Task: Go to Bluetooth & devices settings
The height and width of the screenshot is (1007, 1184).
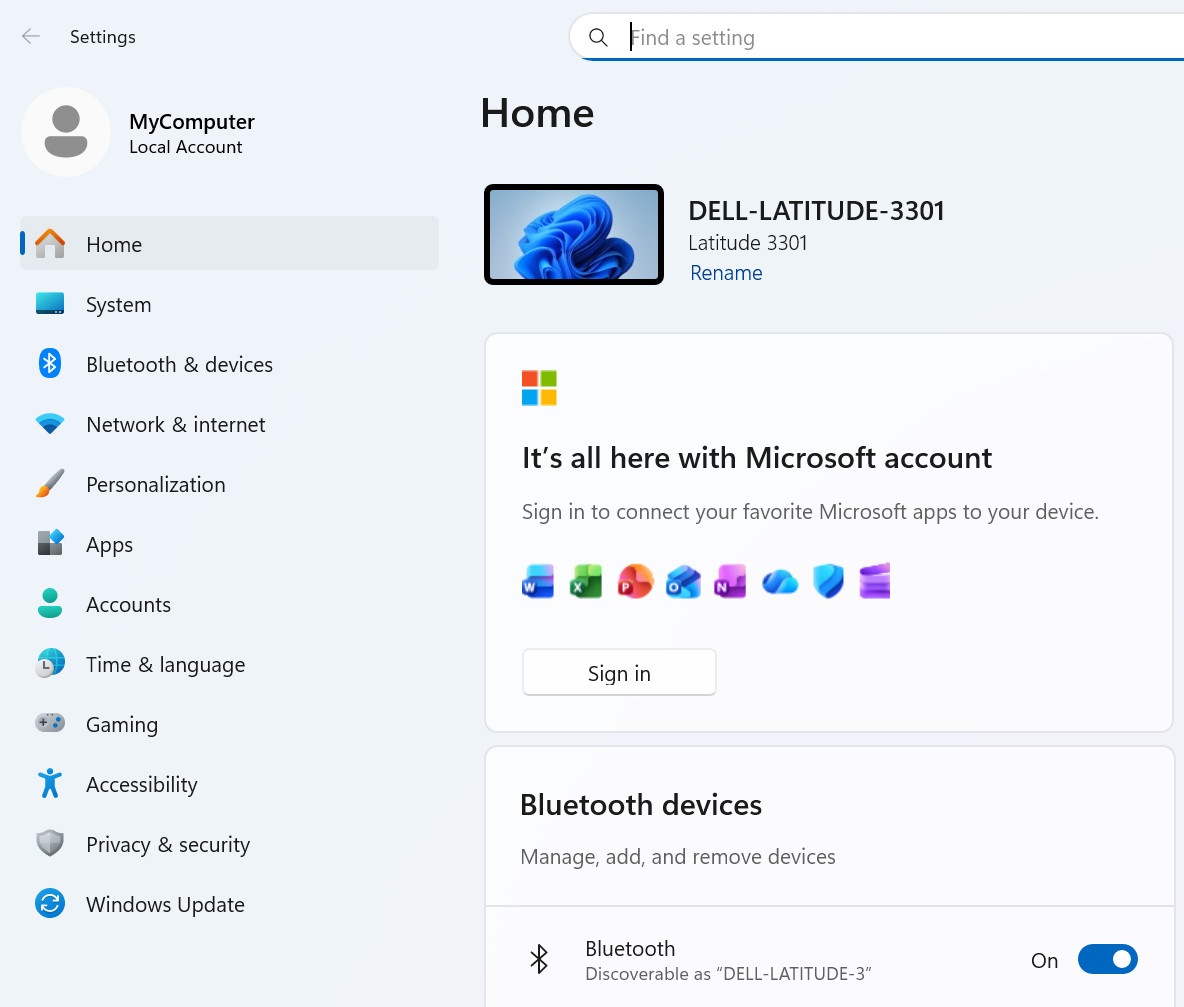Action: click(x=229, y=364)
